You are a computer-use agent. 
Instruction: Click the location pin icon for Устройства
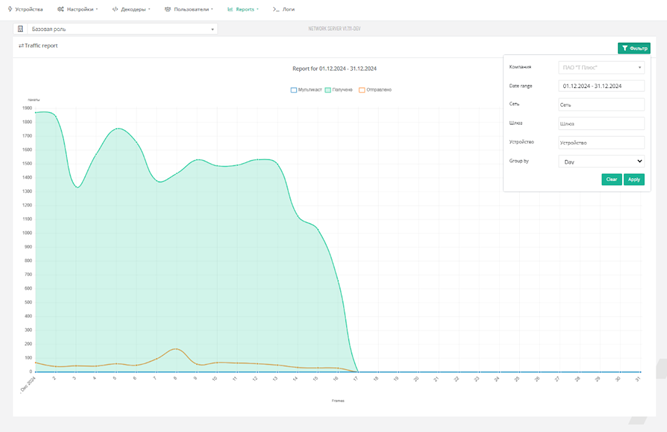[10, 9]
